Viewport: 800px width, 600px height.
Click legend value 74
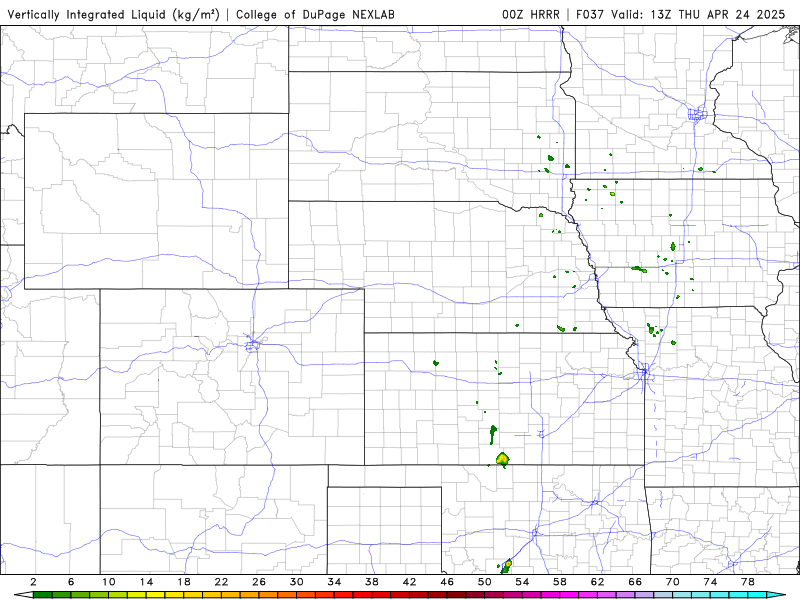pyautogui.click(x=710, y=582)
